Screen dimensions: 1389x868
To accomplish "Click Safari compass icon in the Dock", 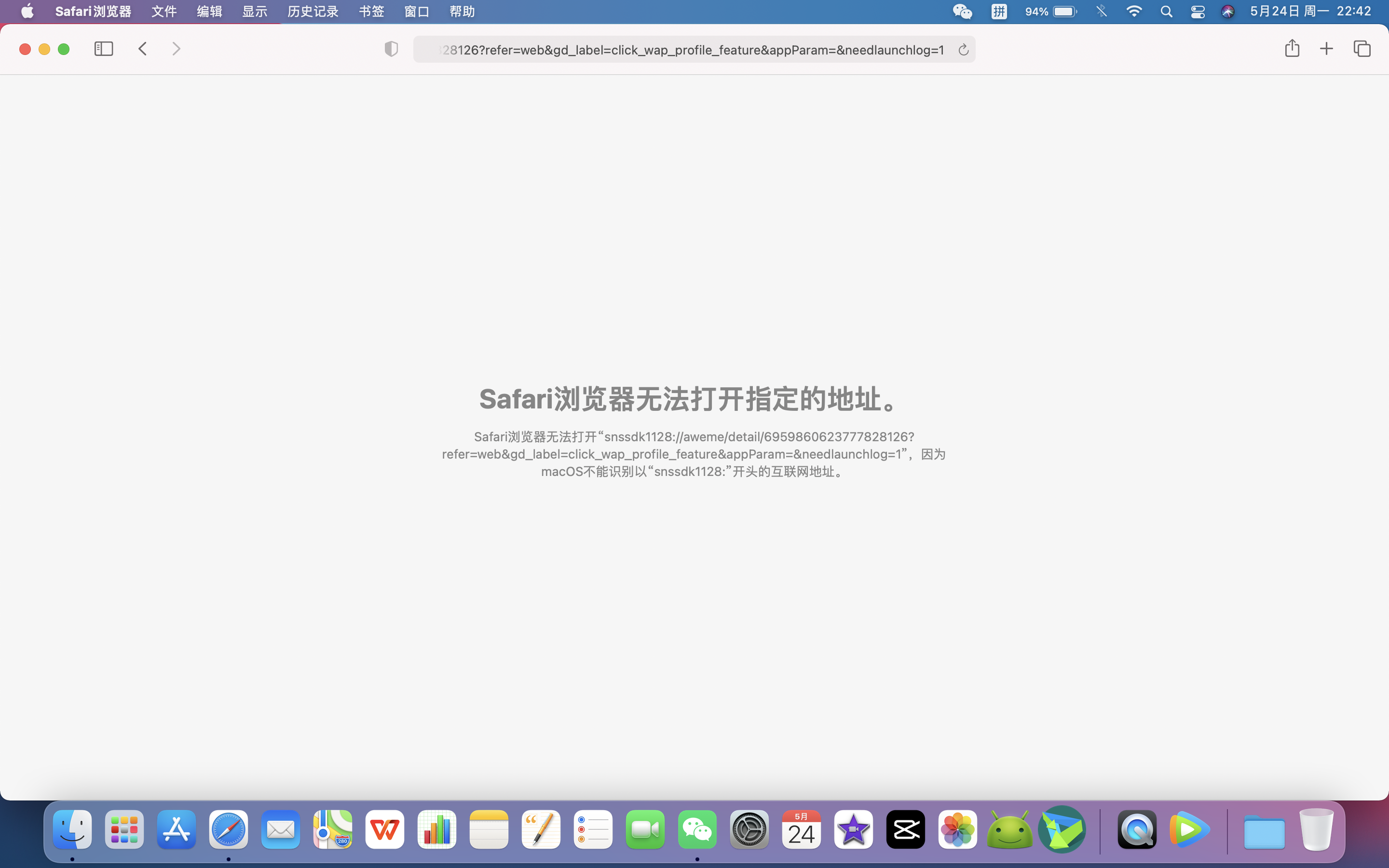I will [229, 829].
